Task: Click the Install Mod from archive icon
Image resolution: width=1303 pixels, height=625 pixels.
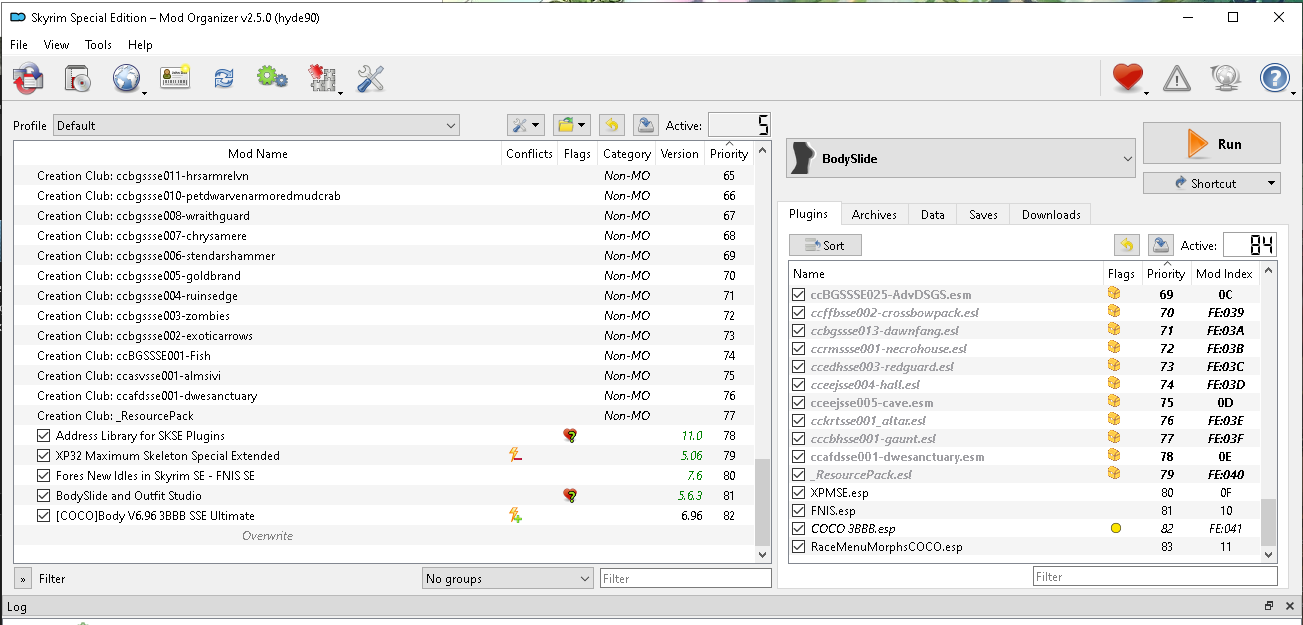Action: click(78, 79)
